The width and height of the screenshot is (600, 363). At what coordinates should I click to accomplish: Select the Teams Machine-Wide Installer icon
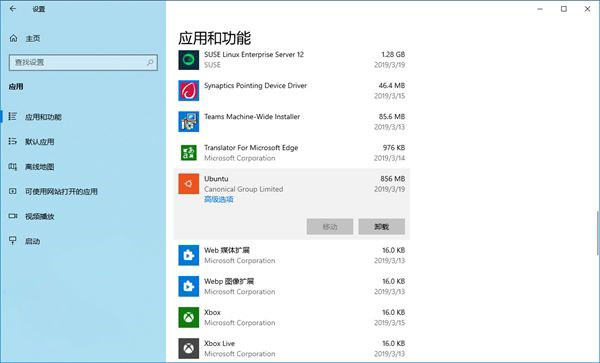pyautogui.click(x=189, y=122)
